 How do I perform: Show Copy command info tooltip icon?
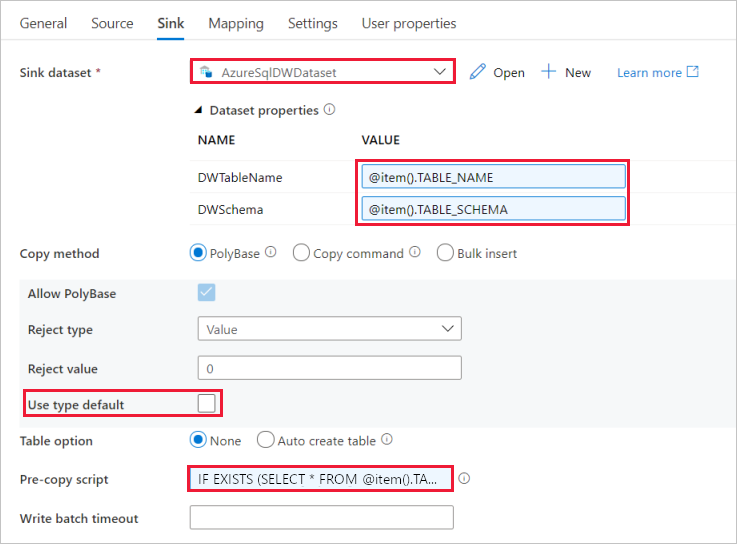pyautogui.click(x=415, y=252)
